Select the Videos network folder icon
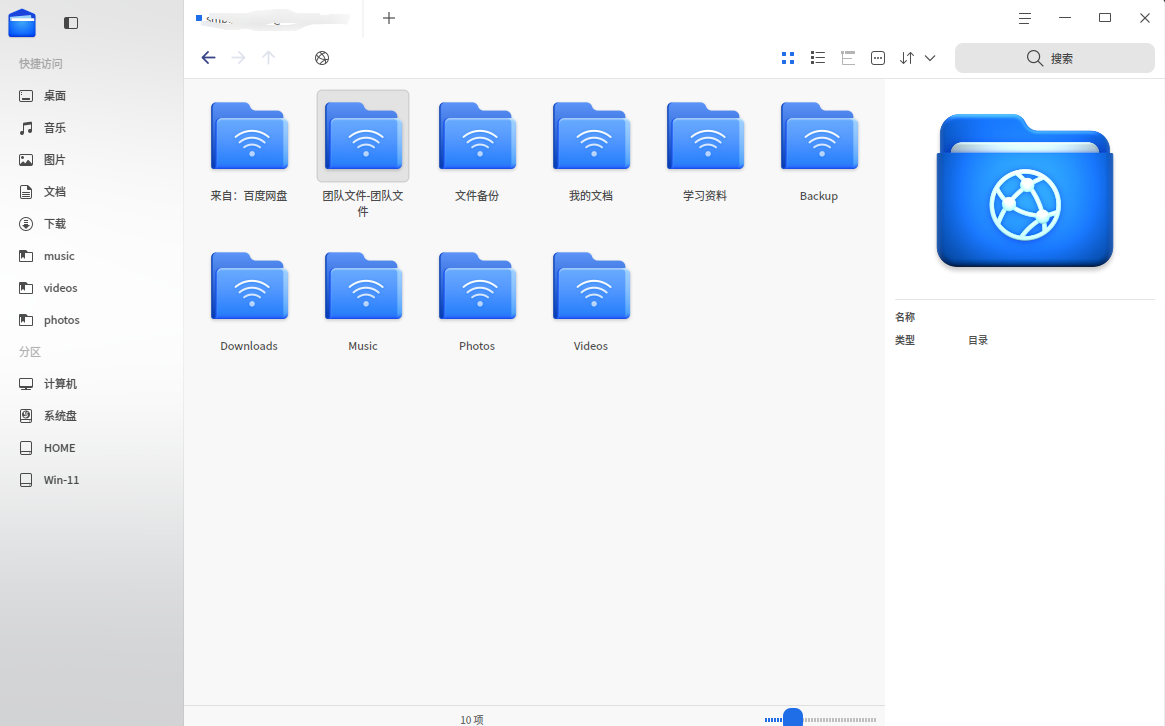This screenshot has width=1165, height=726. pyautogui.click(x=591, y=286)
